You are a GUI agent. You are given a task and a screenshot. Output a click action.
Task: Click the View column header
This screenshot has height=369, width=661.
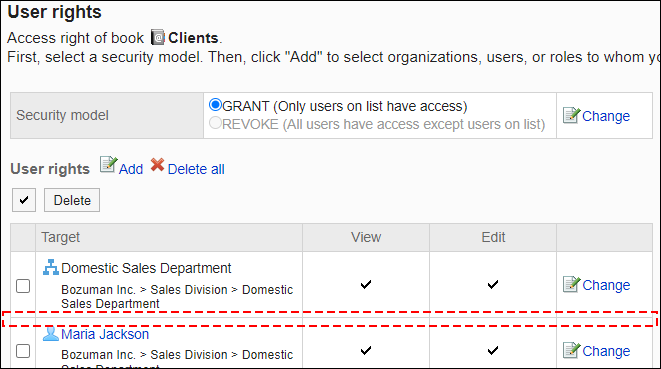pyautogui.click(x=366, y=237)
